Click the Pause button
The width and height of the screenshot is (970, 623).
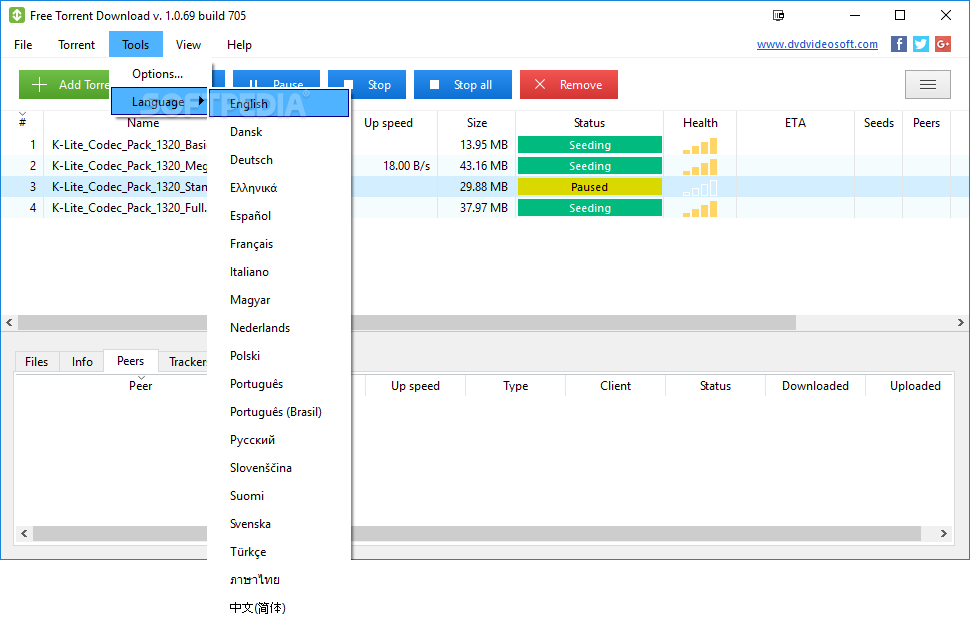point(276,80)
